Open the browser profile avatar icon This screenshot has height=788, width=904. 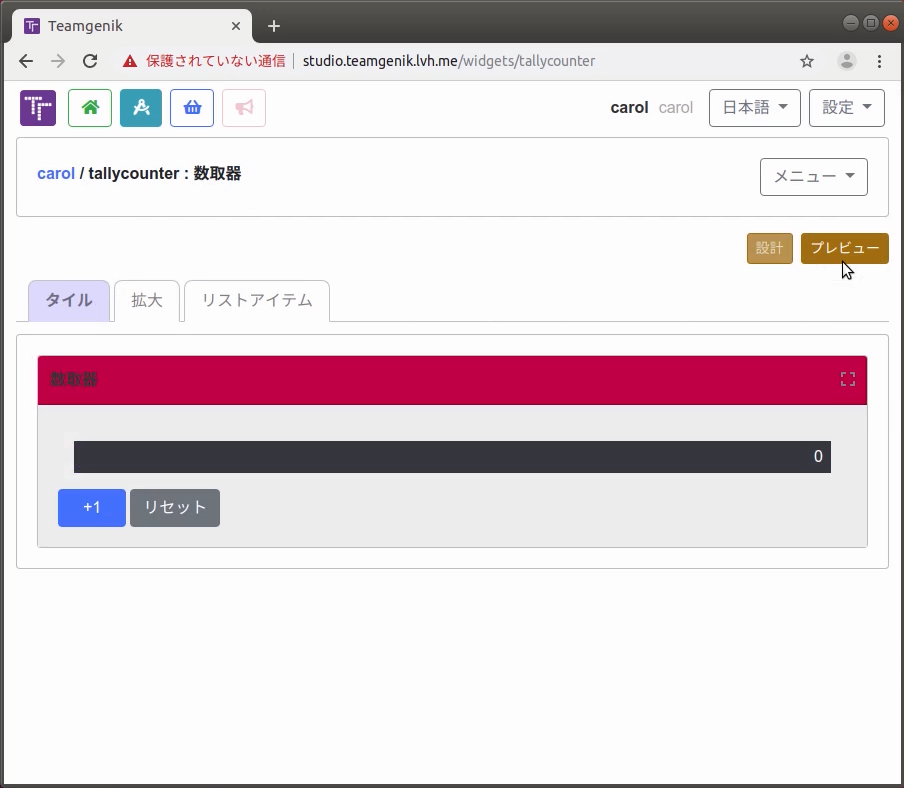[846, 61]
